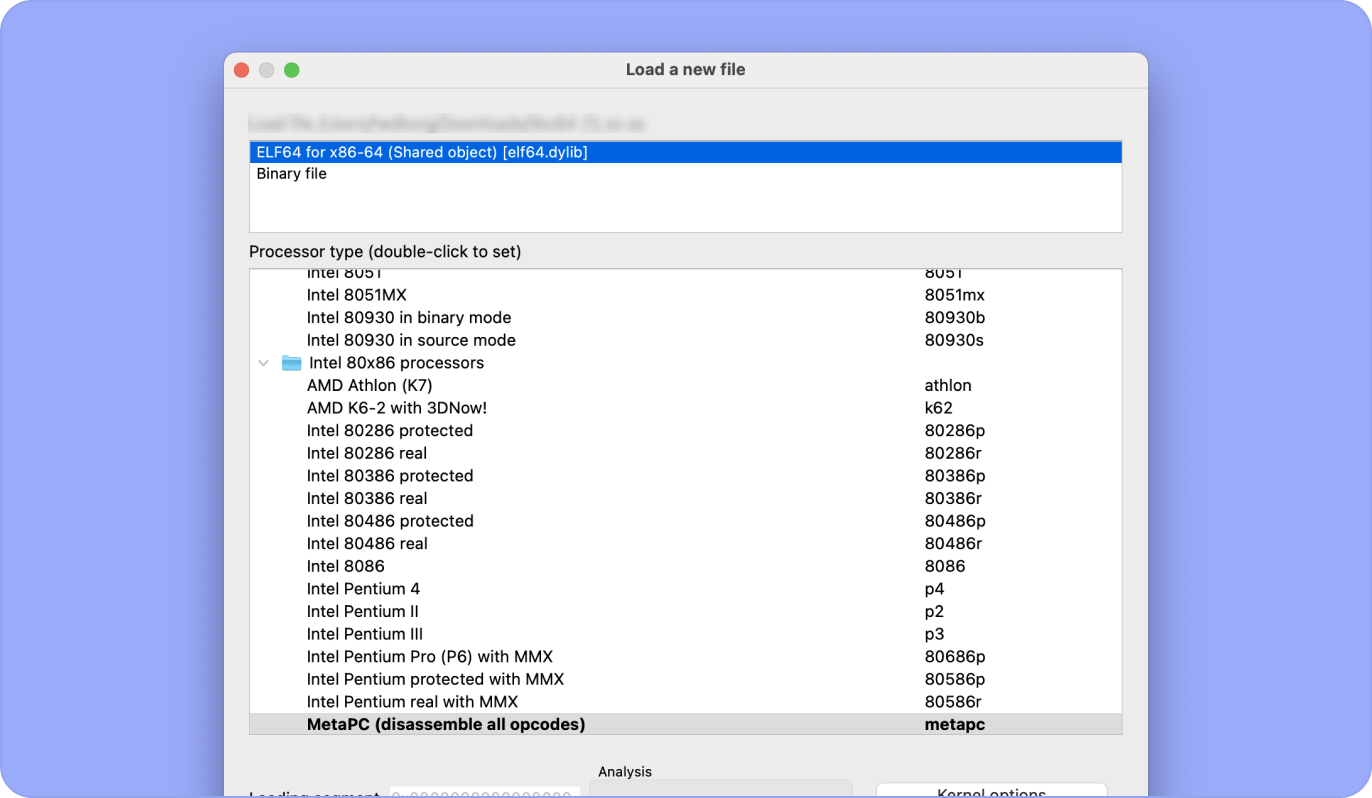This screenshot has width=1372, height=798.
Task: Select the Intel 8086 processor
Action: pyautogui.click(x=345, y=565)
